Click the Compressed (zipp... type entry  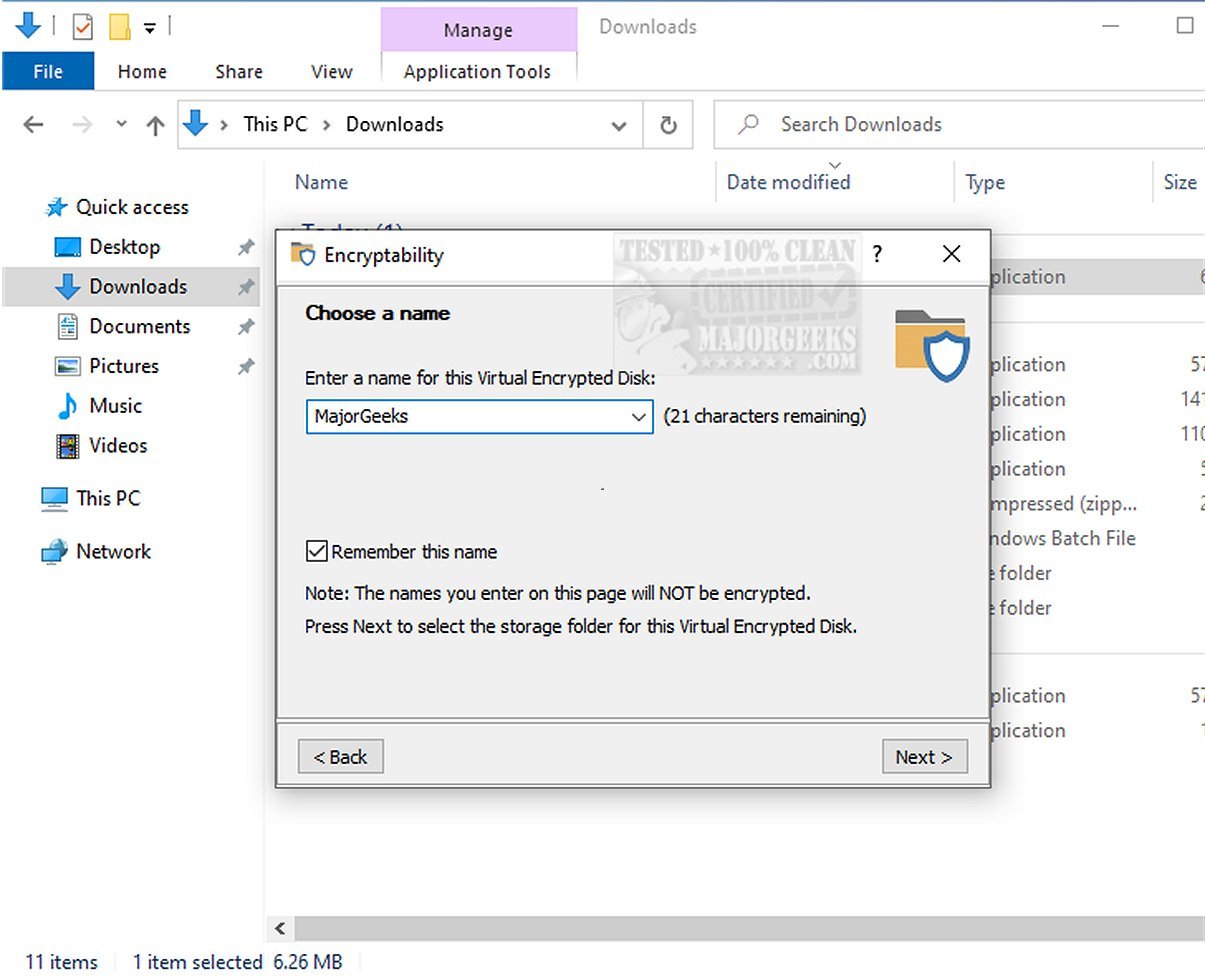1064,504
